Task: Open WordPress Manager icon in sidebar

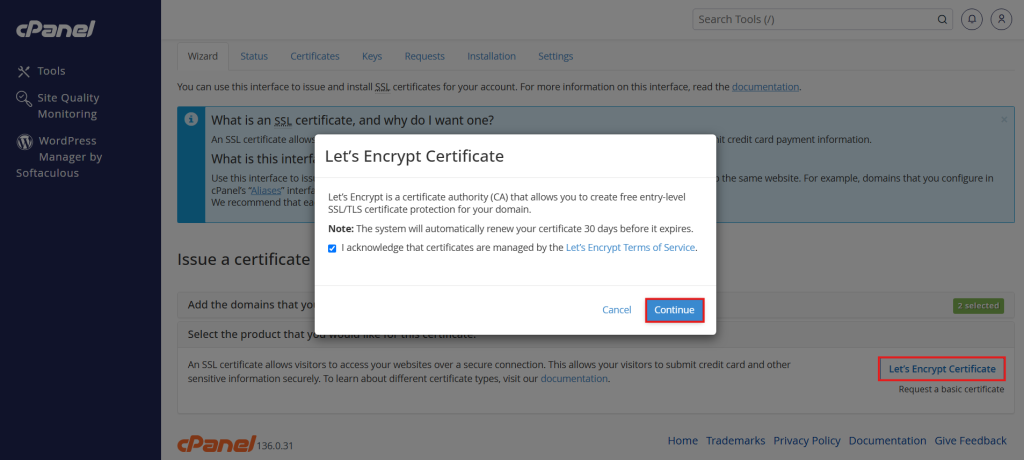Action: 24,141
